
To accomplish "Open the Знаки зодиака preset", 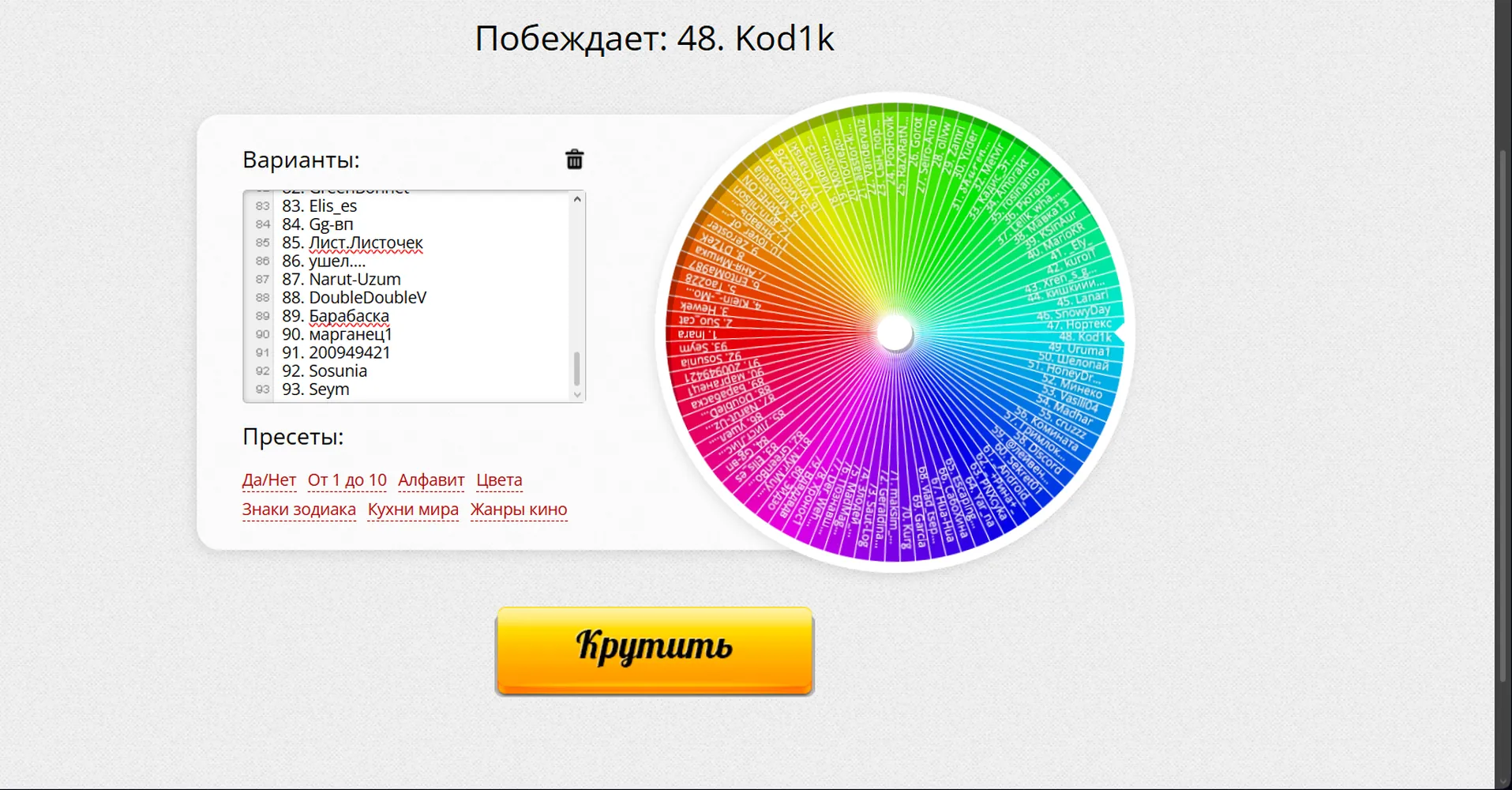I will tap(299, 510).
